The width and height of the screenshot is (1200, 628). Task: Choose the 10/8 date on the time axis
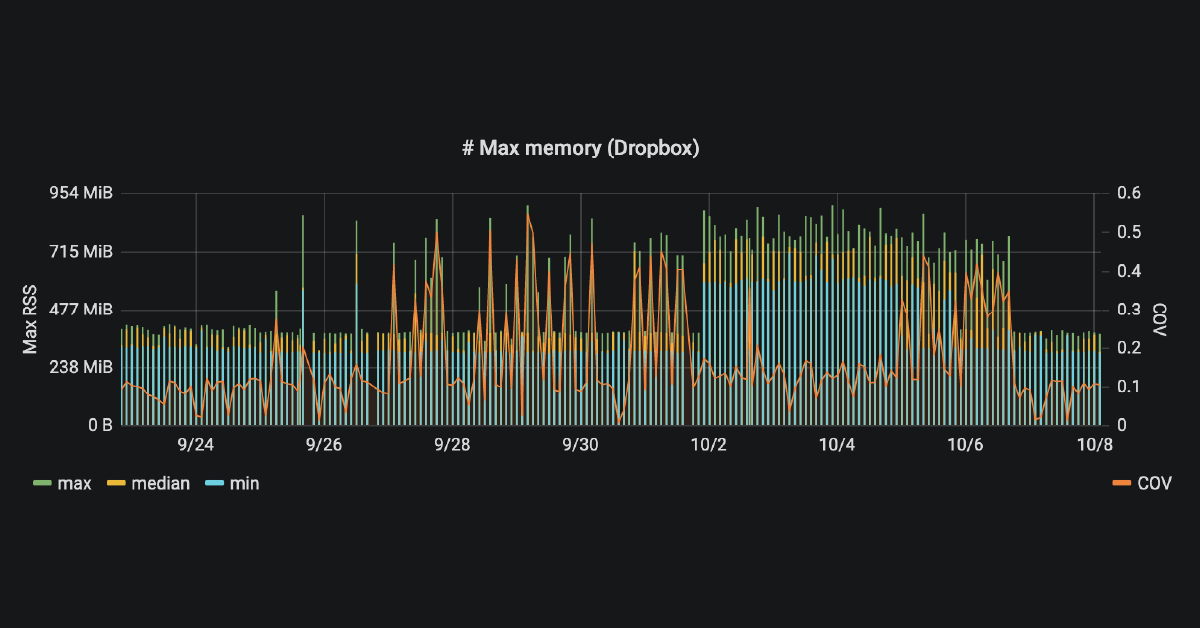coord(1094,444)
